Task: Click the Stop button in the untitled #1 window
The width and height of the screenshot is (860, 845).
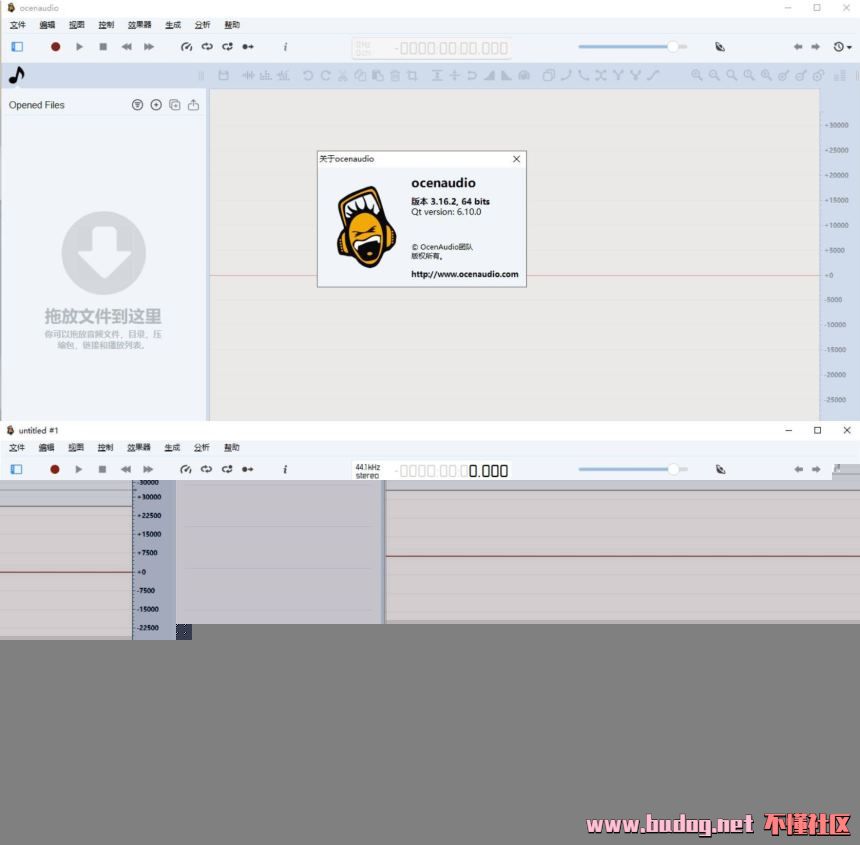Action: [x=102, y=469]
